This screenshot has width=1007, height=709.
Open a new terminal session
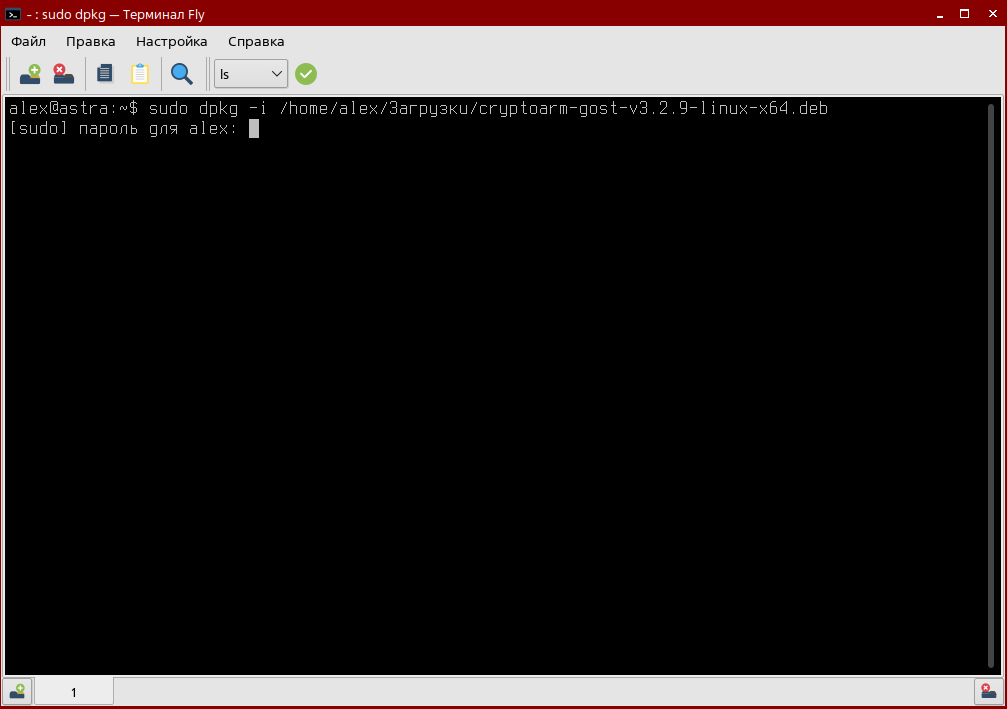[x=28, y=73]
